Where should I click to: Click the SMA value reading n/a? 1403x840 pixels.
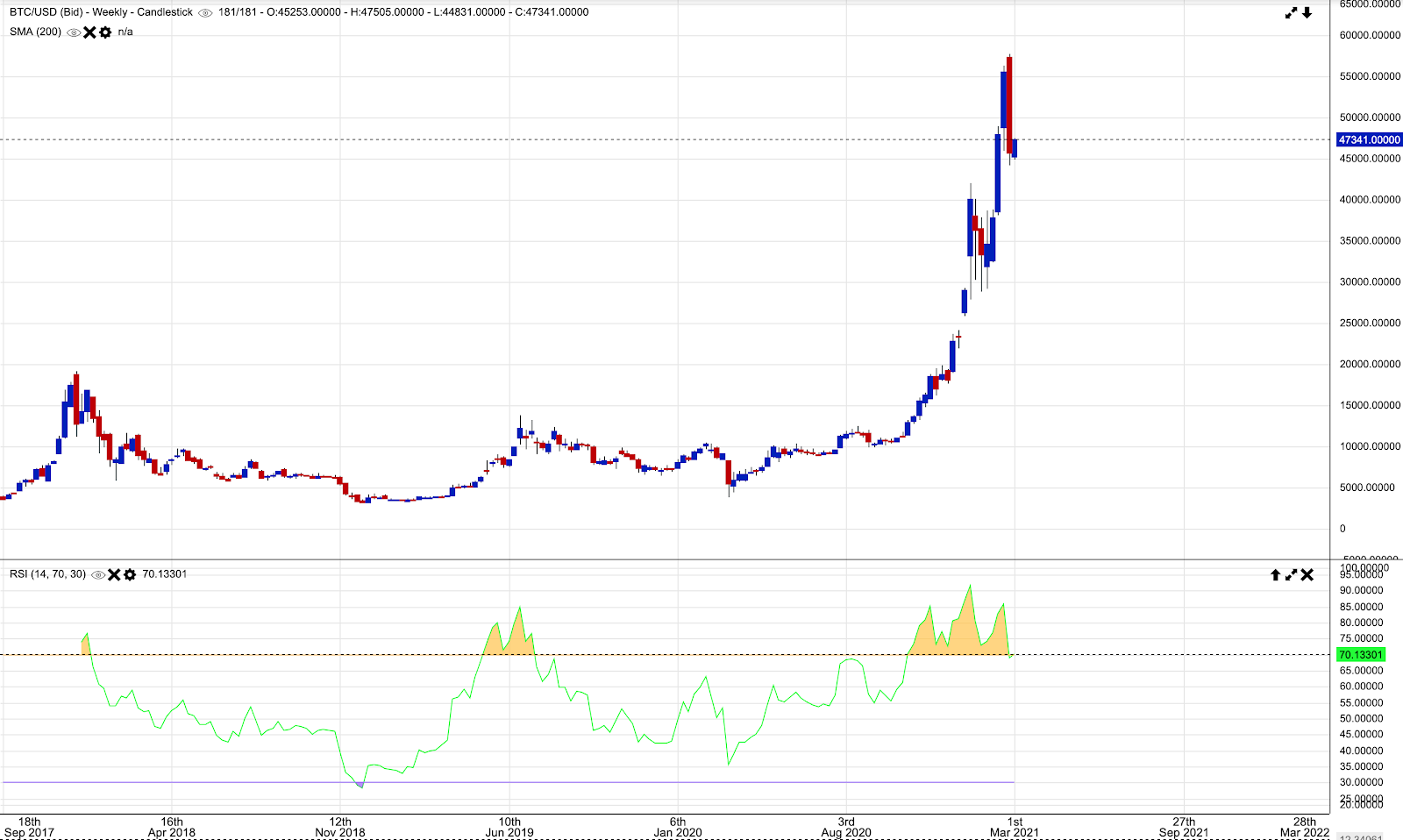click(x=125, y=32)
